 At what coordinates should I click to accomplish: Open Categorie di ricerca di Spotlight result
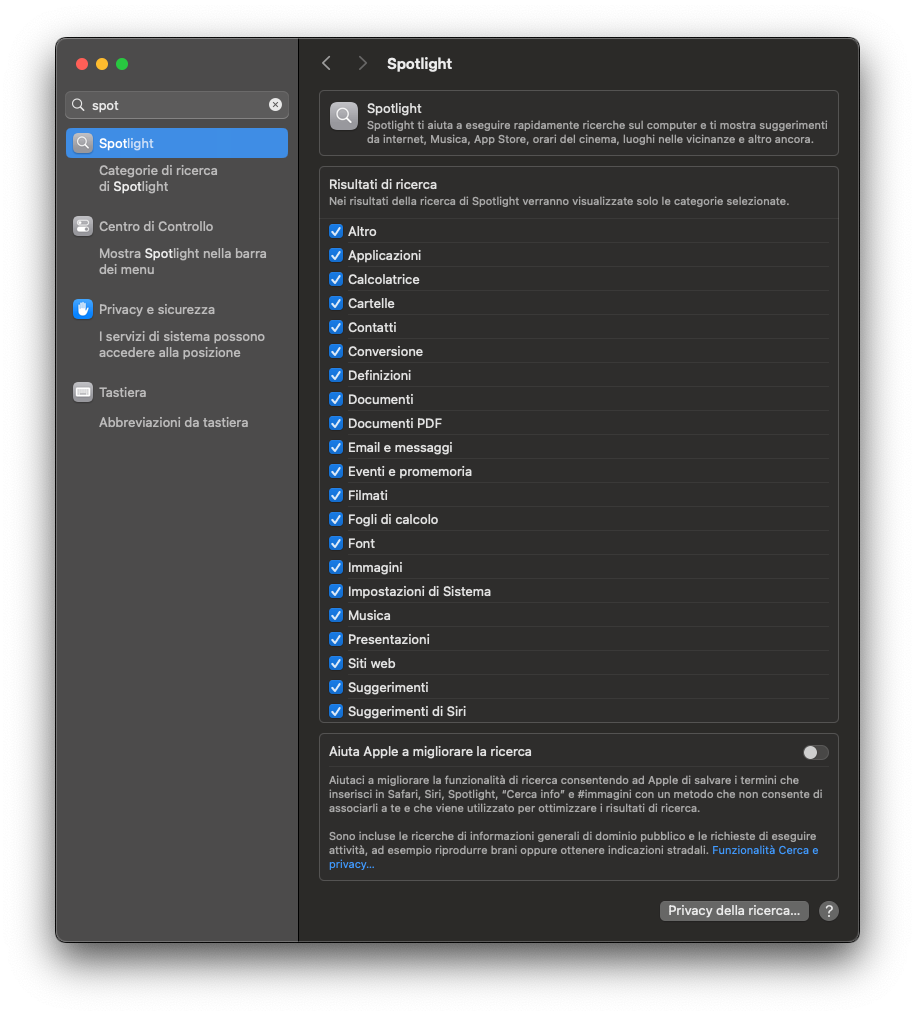click(158, 178)
